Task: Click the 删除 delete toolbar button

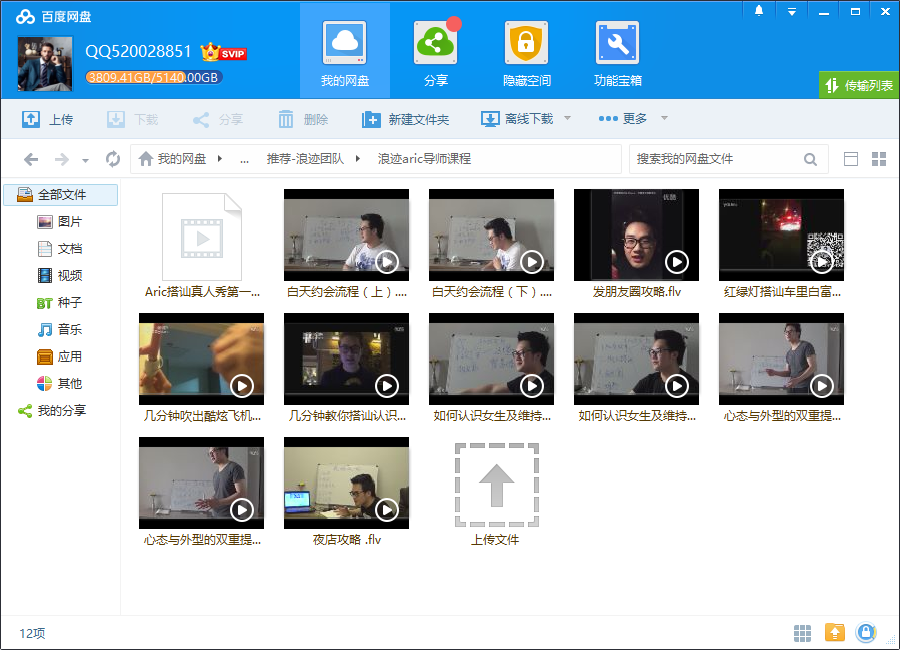Action: [303, 119]
